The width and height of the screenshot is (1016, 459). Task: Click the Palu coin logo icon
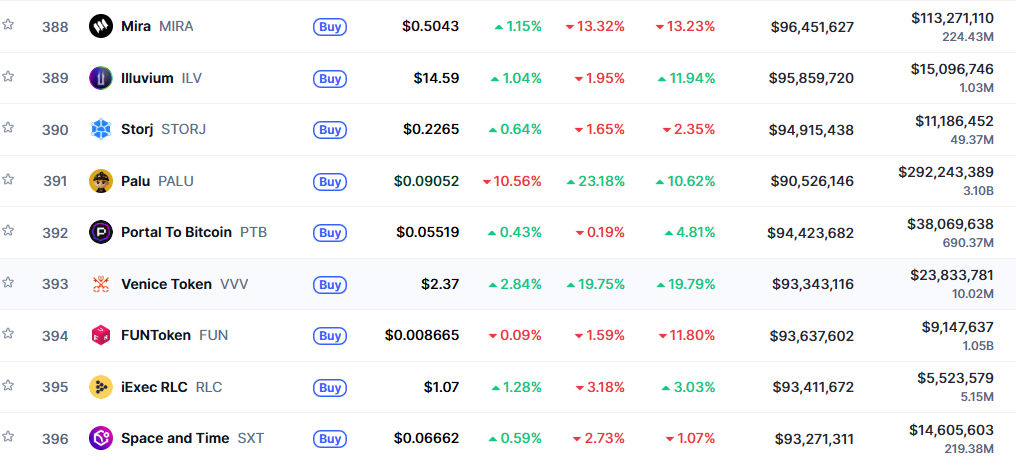tap(101, 181)
